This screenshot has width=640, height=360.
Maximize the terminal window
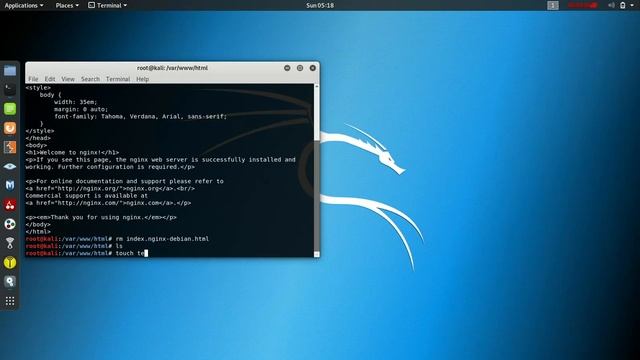(300, 68)
